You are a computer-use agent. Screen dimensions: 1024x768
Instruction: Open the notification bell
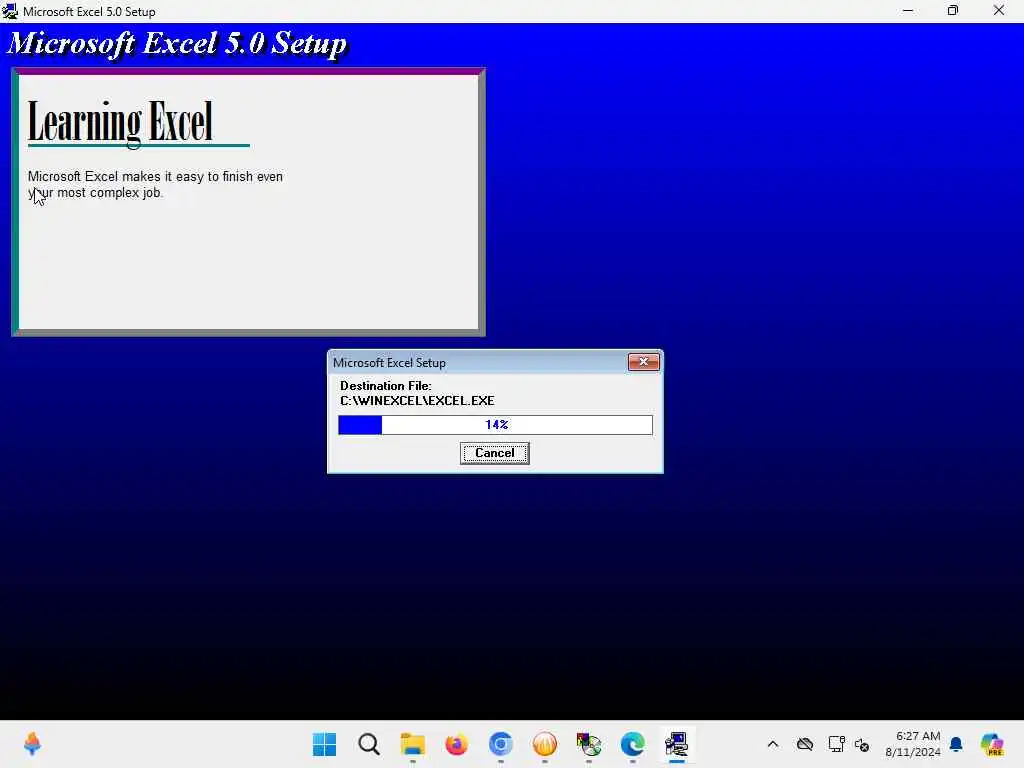[x=956, y=744]
